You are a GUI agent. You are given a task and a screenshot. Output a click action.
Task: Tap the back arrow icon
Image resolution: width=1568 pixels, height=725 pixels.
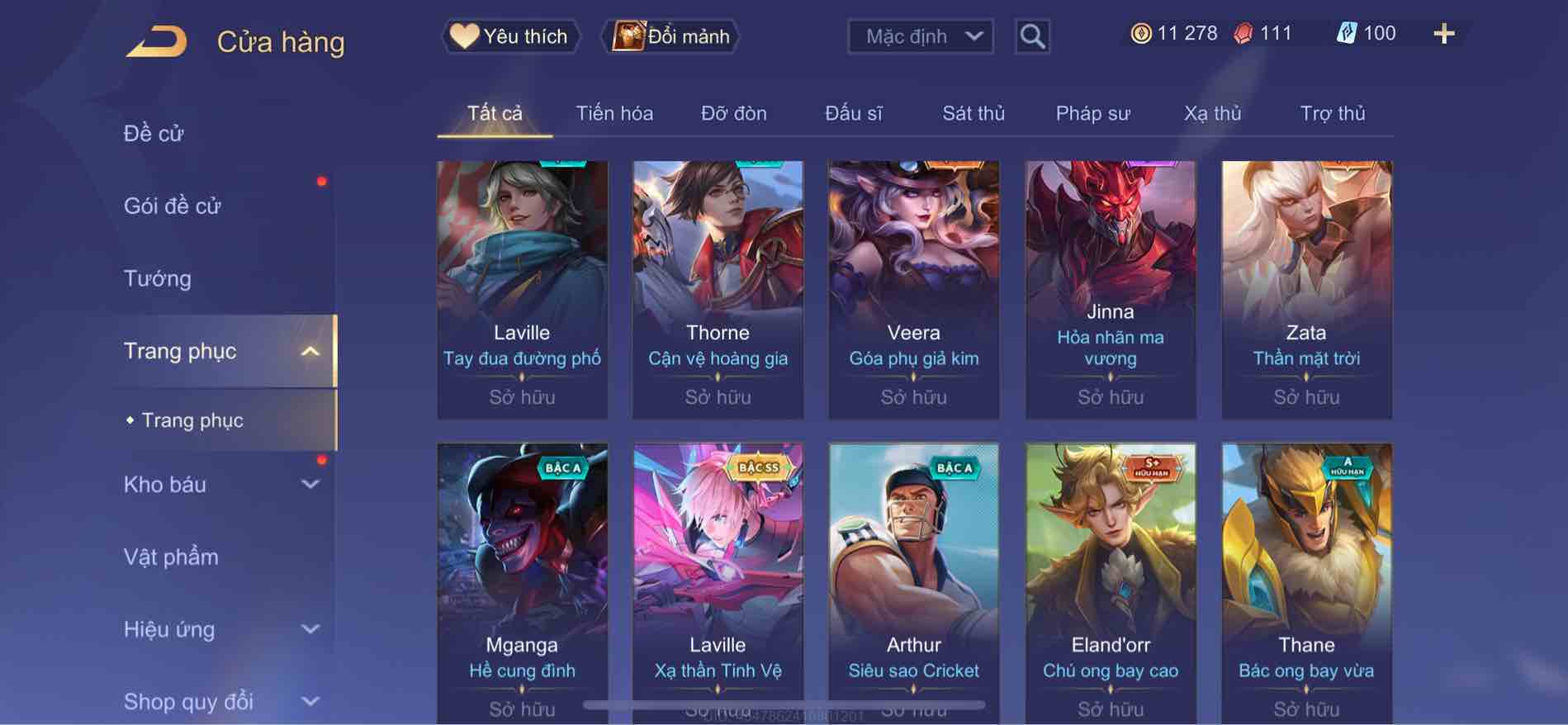click(156, 41)
